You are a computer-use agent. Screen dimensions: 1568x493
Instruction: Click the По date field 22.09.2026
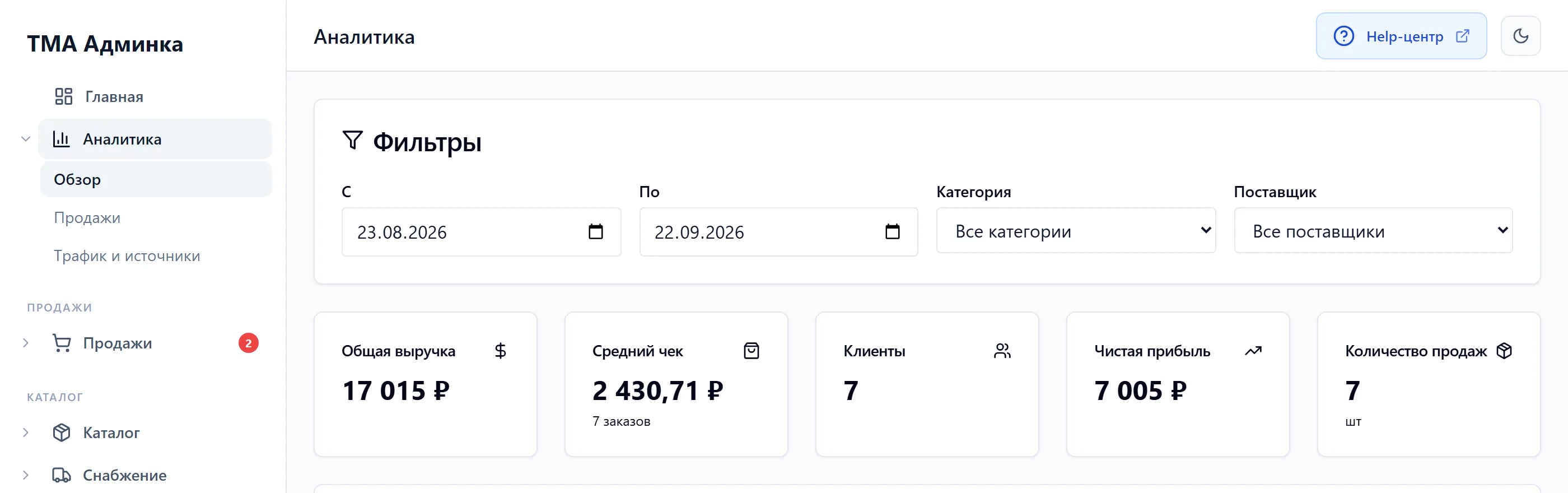click(x=778, y=232)
